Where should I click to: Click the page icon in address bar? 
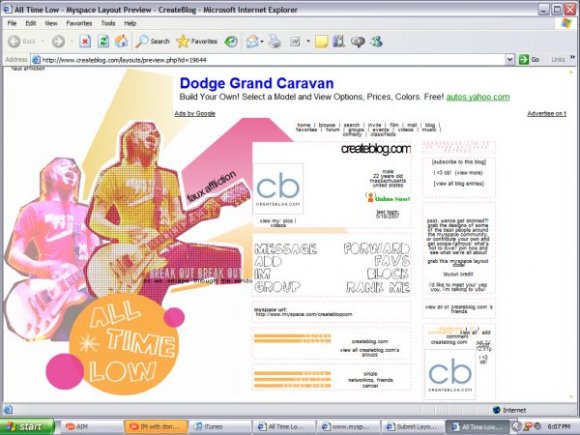36,60
